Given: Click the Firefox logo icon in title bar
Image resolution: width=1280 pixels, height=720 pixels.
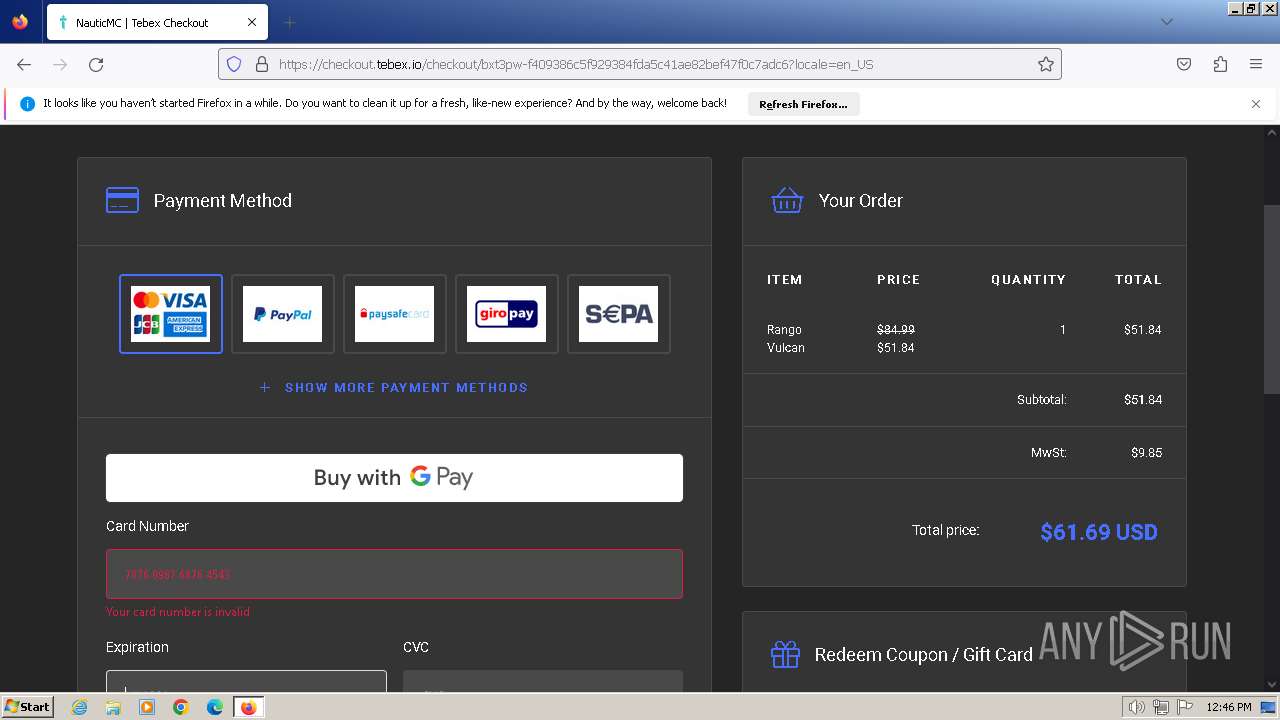Looking at the screenshot, I should point(20,22).
